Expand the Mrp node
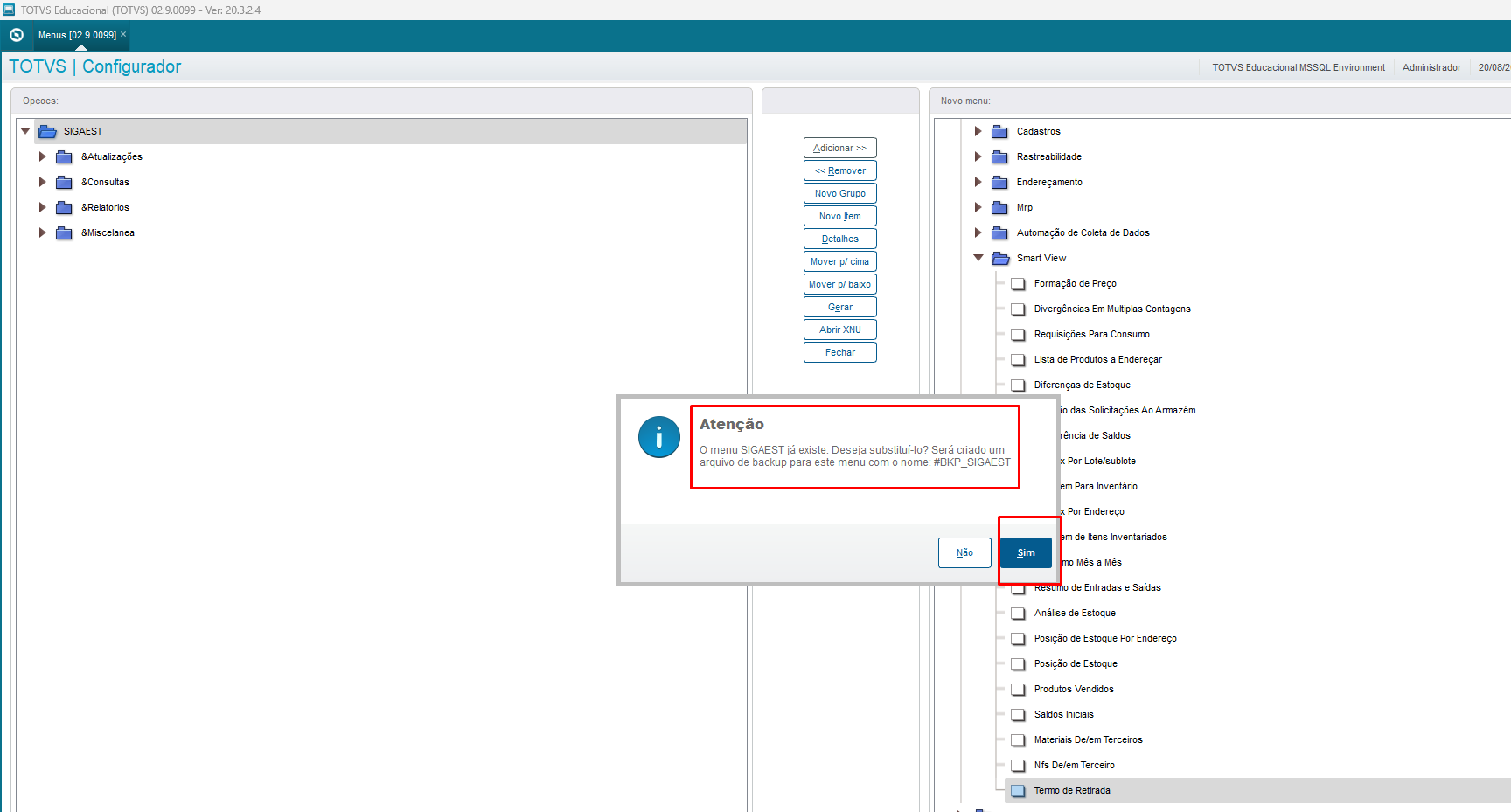The width and height of the screenshot is (1511, 812). (x=978, y=208)
